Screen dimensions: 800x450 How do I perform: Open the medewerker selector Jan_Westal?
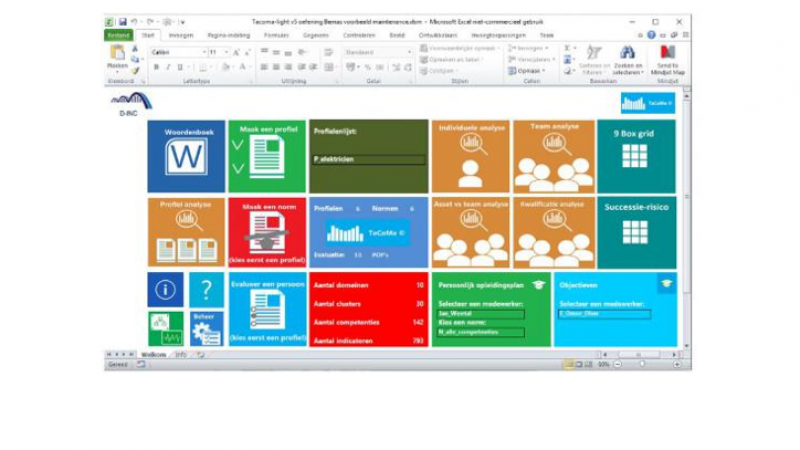[x=478, y=313]
